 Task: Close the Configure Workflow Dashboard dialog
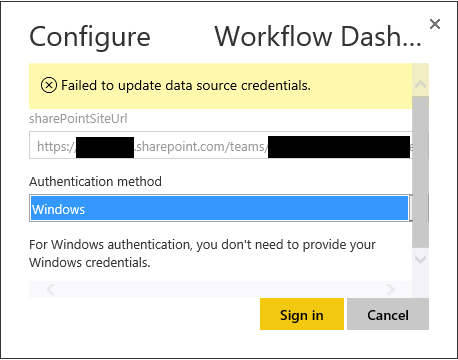tap(435, 24)
